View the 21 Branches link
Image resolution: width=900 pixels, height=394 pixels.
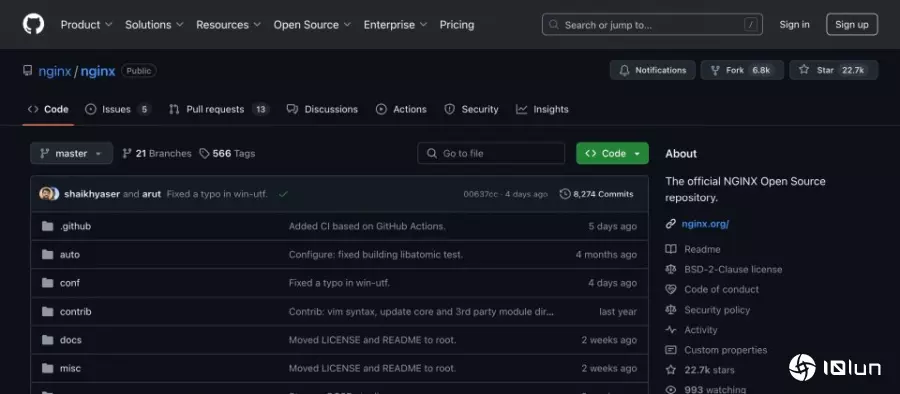[x=157, y=153]
